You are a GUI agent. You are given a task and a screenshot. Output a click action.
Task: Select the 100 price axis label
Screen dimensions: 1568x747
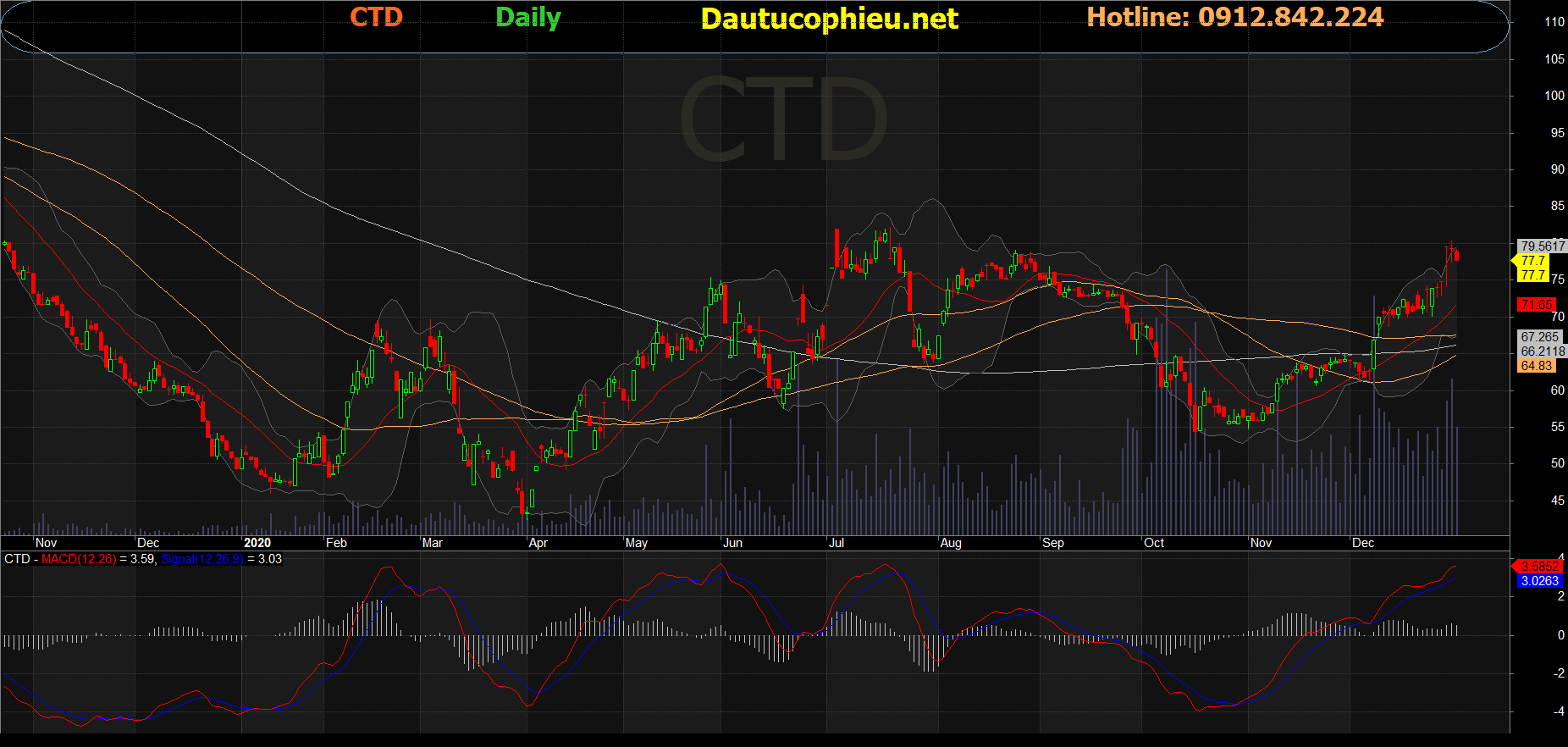[x=1554, y=96]
